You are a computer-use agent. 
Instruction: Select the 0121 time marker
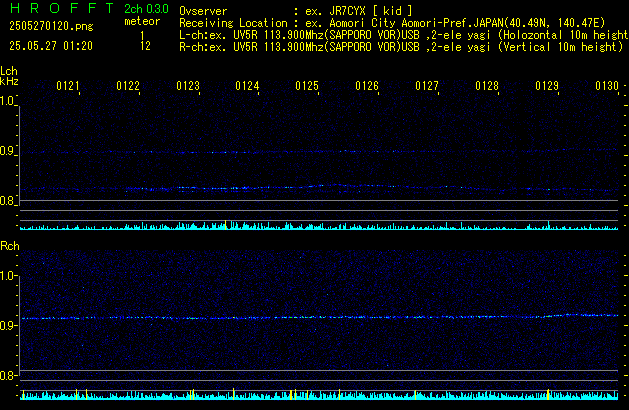[x=67, y=86]
